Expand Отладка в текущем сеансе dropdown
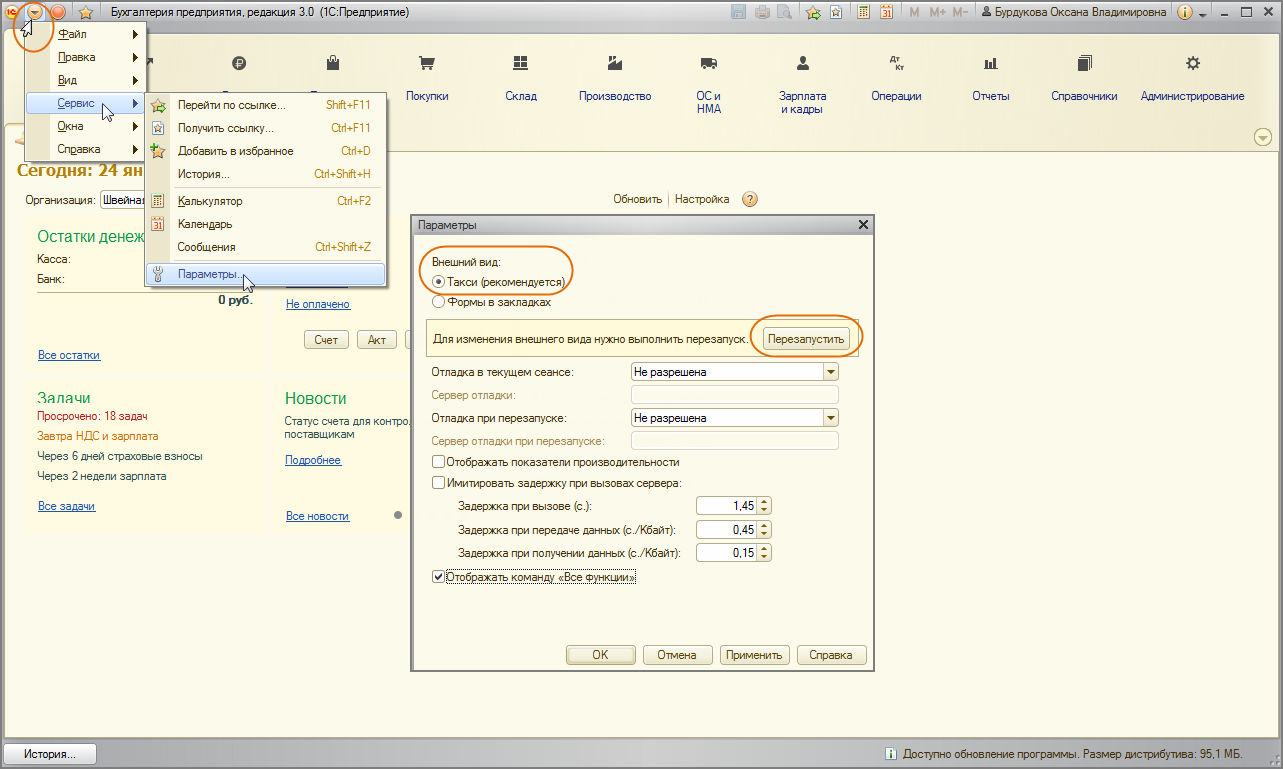Image resolution: width=1283 pixels, height=769 pixels. point(830,372)
